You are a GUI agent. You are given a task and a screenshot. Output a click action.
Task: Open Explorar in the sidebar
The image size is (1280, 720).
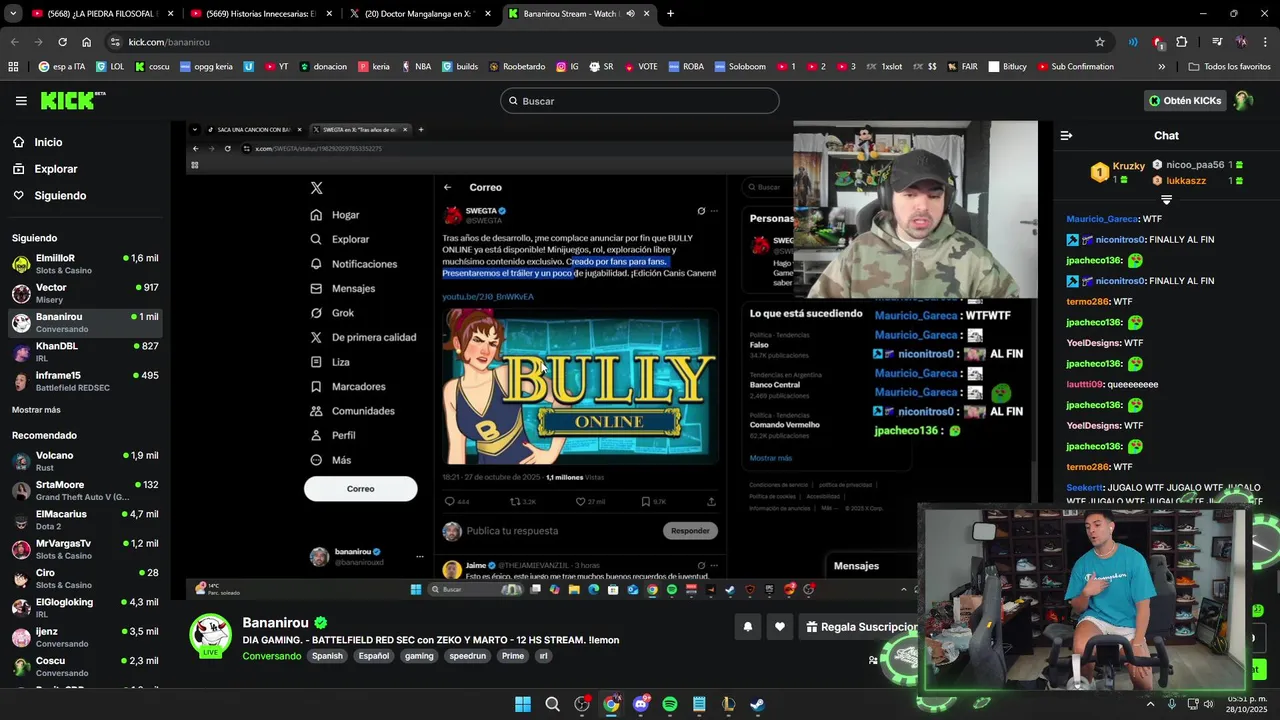pyautogui.click(x=55, y=169)
